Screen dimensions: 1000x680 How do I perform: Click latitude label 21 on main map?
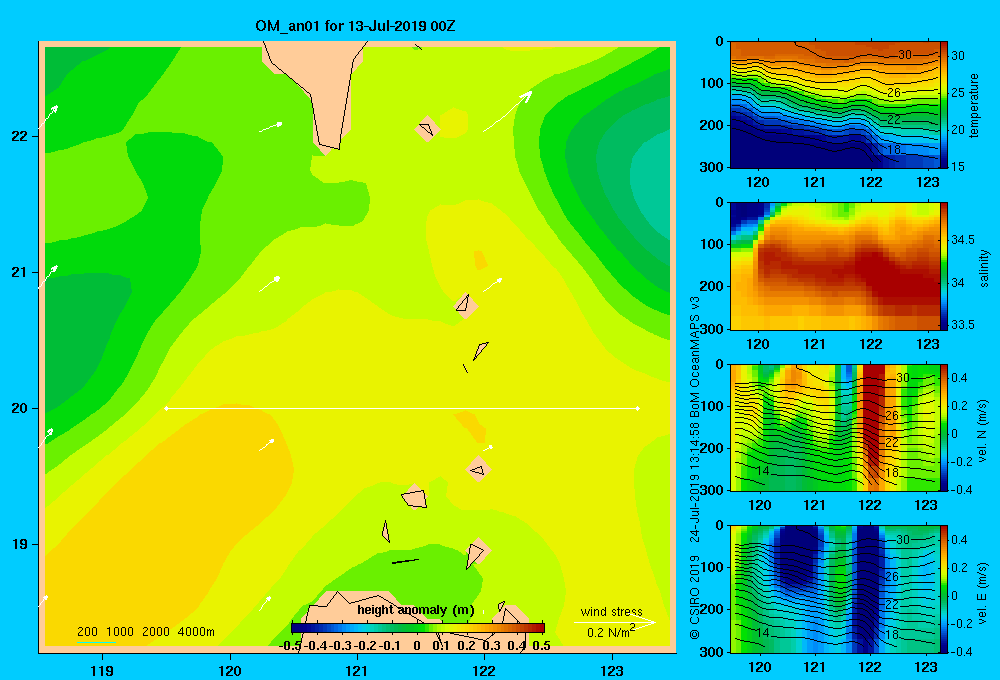pos(20,272)
